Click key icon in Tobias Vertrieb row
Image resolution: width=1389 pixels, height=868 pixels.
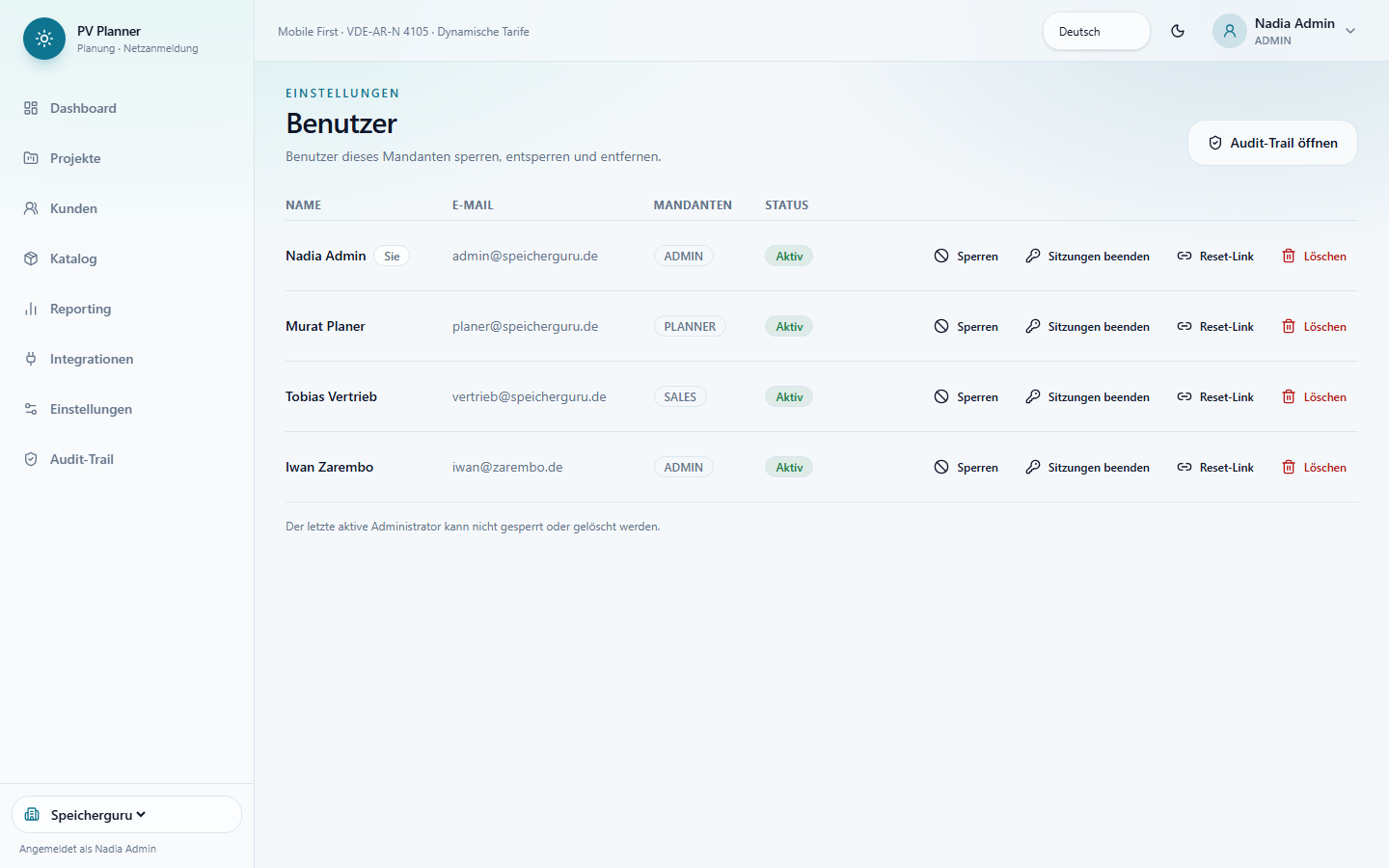point(1033,396)
